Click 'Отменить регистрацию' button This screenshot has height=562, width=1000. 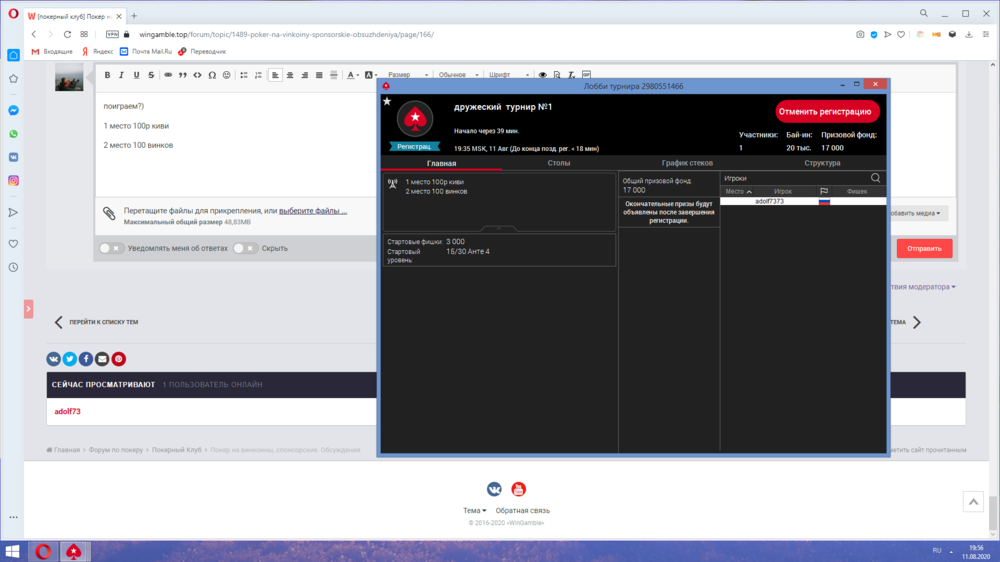point(827,111)
